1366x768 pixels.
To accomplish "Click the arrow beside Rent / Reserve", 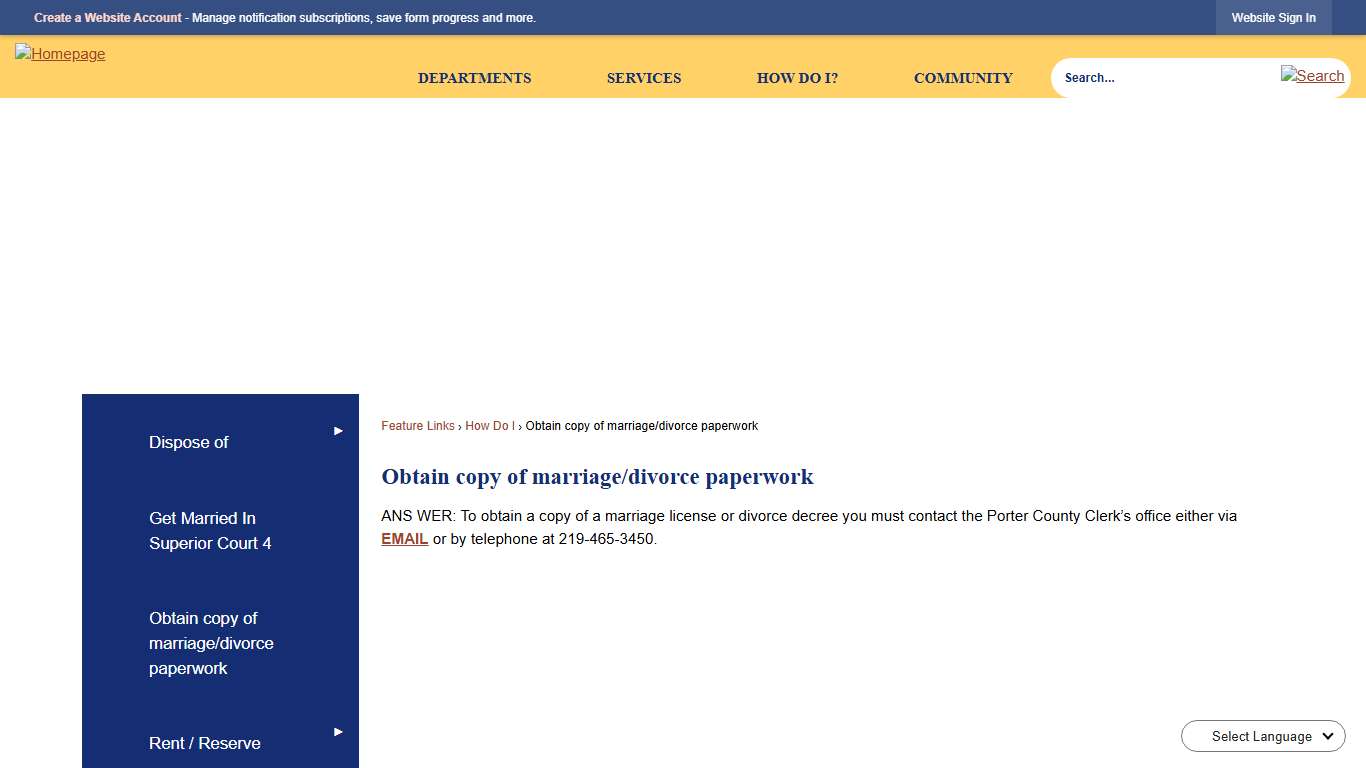I will [x=337, y=731].
